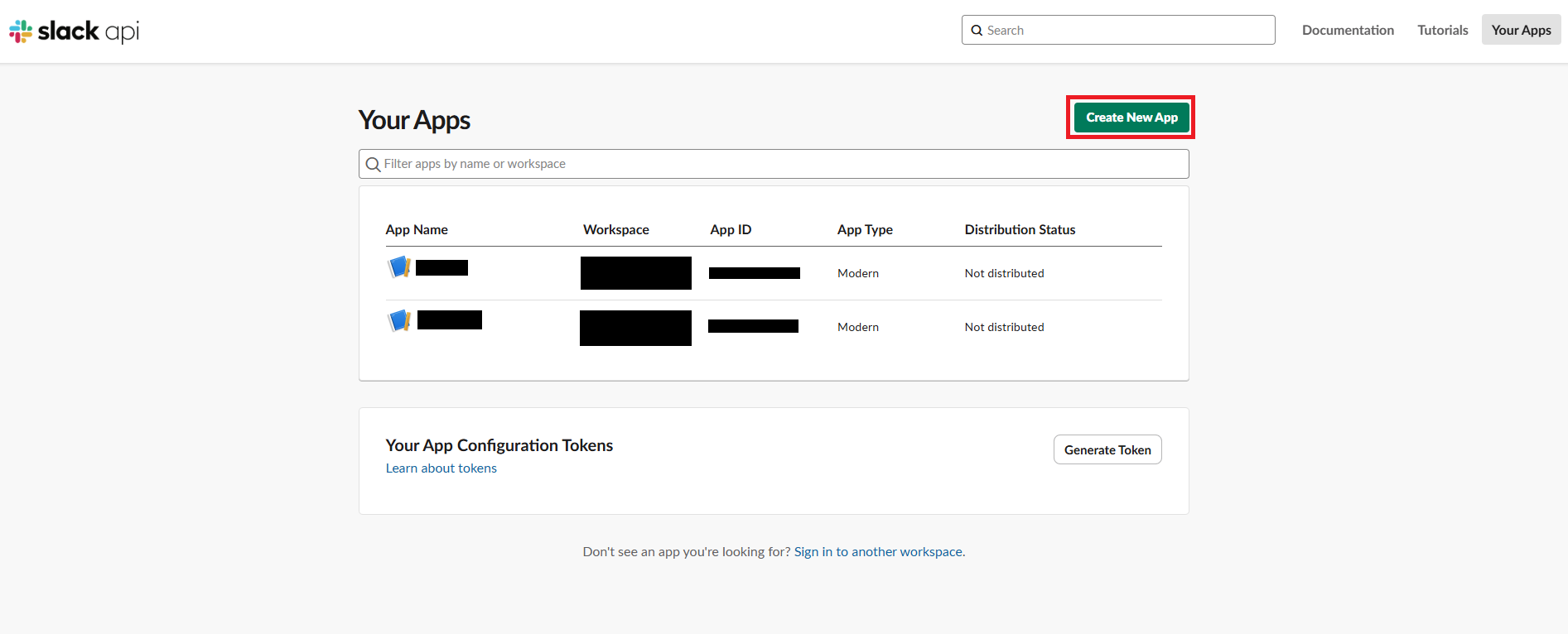Click the Workspace column header
1568x634 pixels.
click(616, 229)
